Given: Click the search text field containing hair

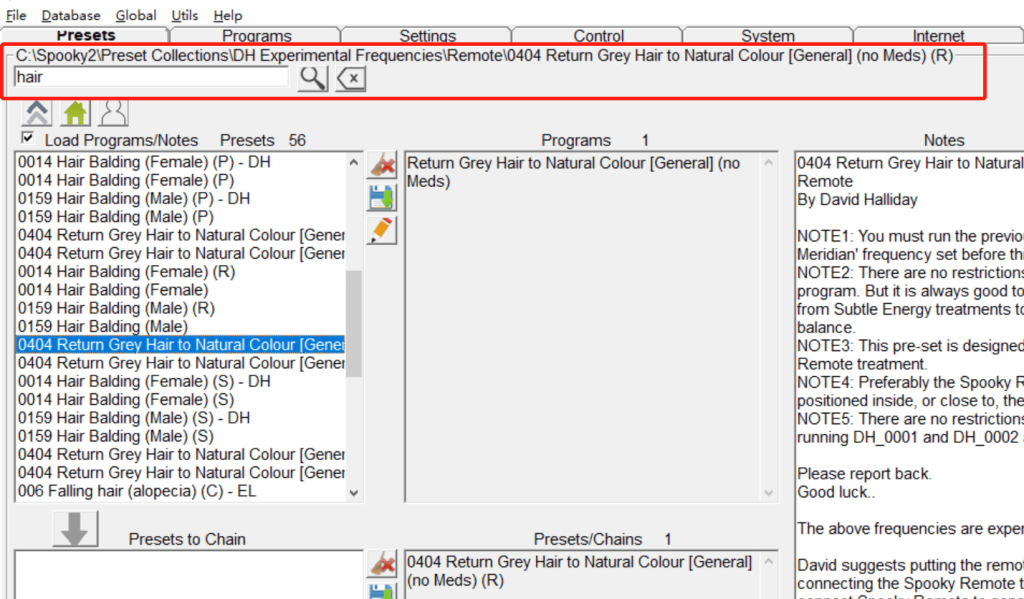Looking at the screenshot, I should click(150, 77).
